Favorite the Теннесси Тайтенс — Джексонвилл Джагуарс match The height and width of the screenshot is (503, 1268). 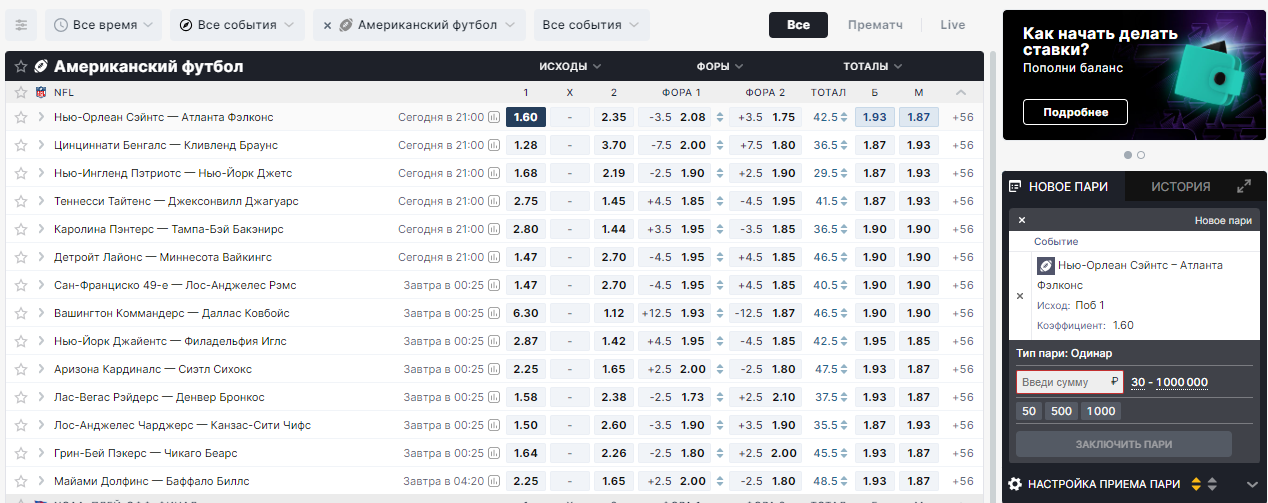[20, 201]
